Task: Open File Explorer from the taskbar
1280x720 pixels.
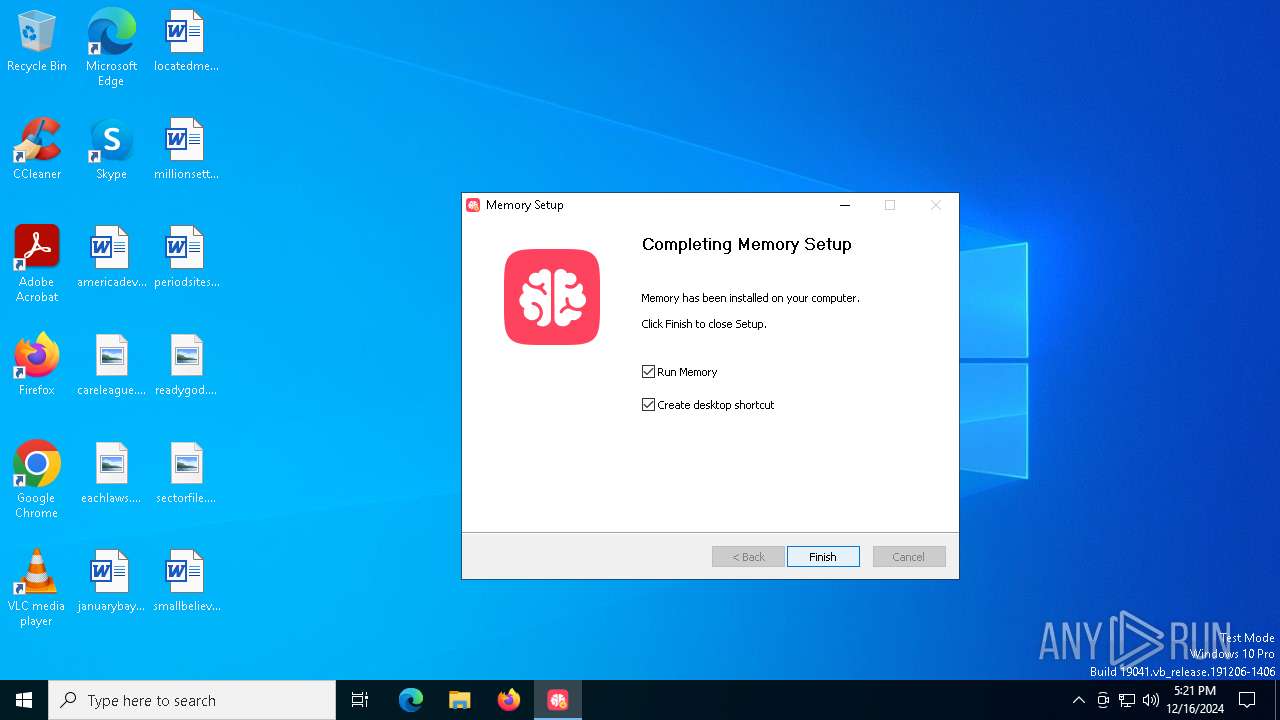Action: pyautogui.click(x=459, y=700)
